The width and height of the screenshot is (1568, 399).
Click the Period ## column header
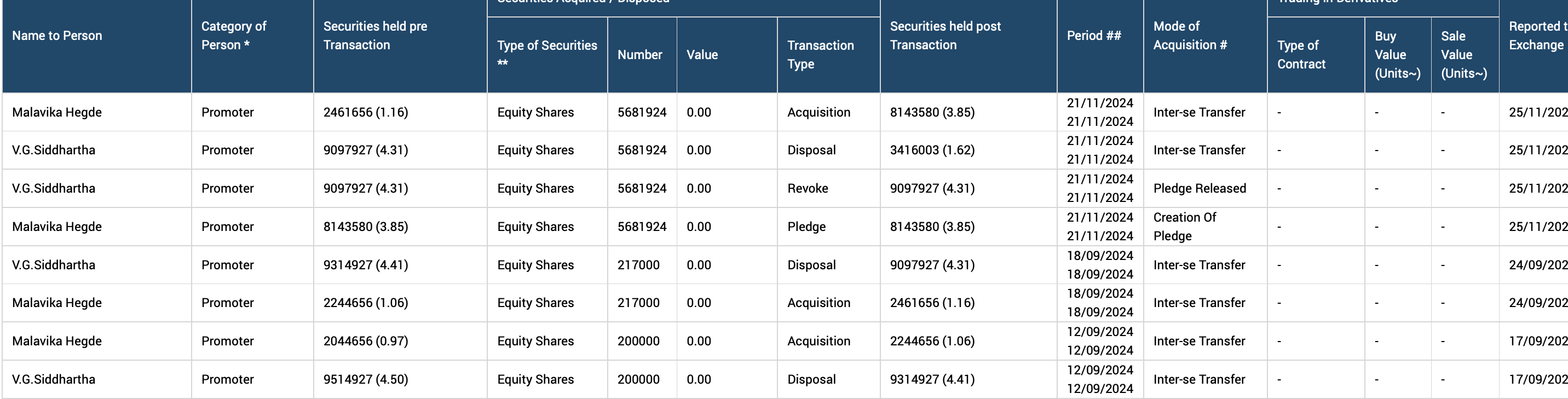pyautogui.click(x=1093, y=36)
